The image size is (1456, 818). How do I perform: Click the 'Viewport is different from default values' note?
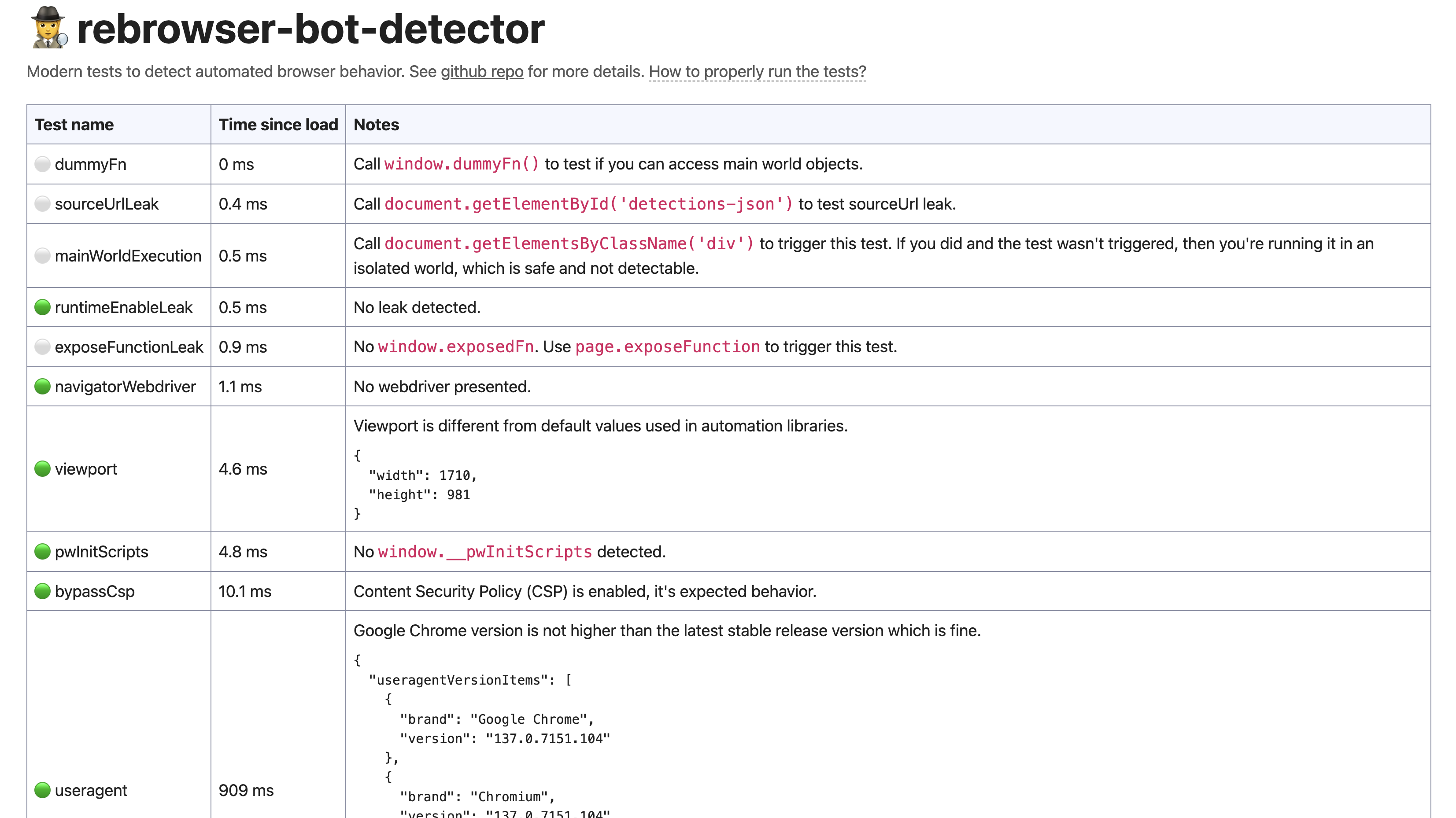pyautogui.click(x=601, y=426)
